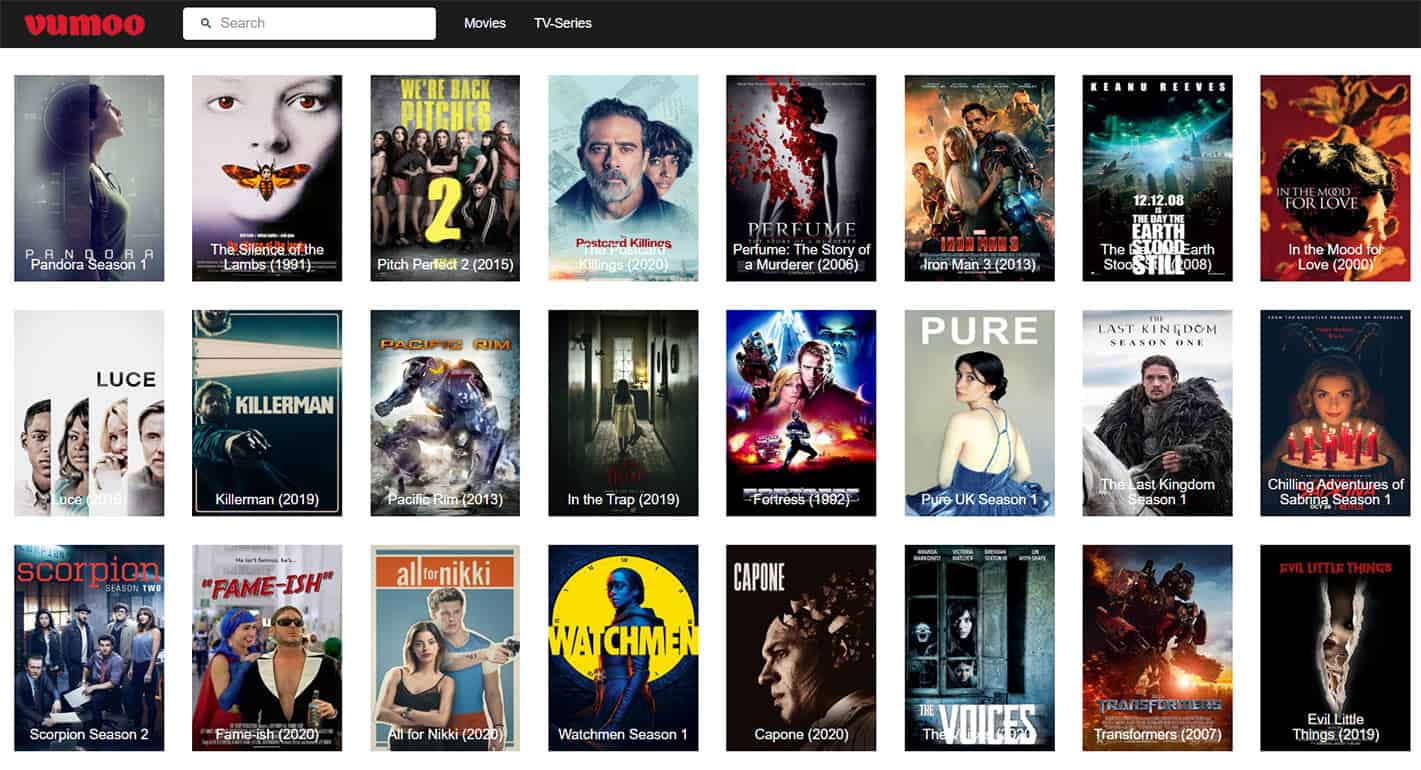
Task: Open Pacific Rim (2013) poster
Action: [x=445, y=413]
